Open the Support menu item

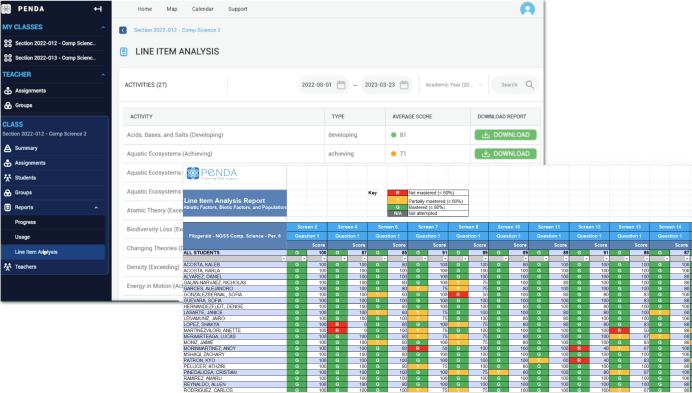tap(237, 9)
